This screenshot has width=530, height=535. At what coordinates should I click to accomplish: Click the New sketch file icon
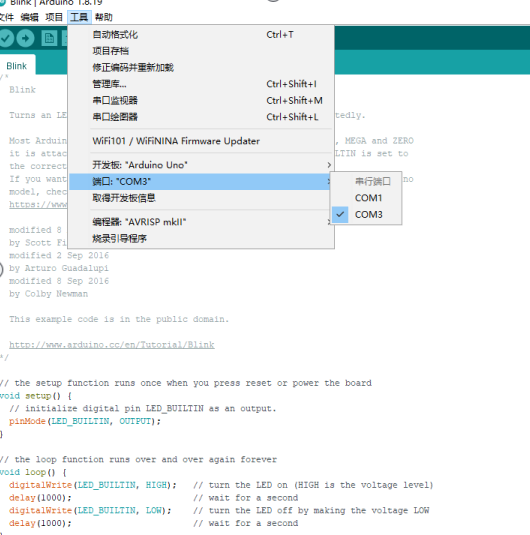pyautogui.click(x=49, y=38)
